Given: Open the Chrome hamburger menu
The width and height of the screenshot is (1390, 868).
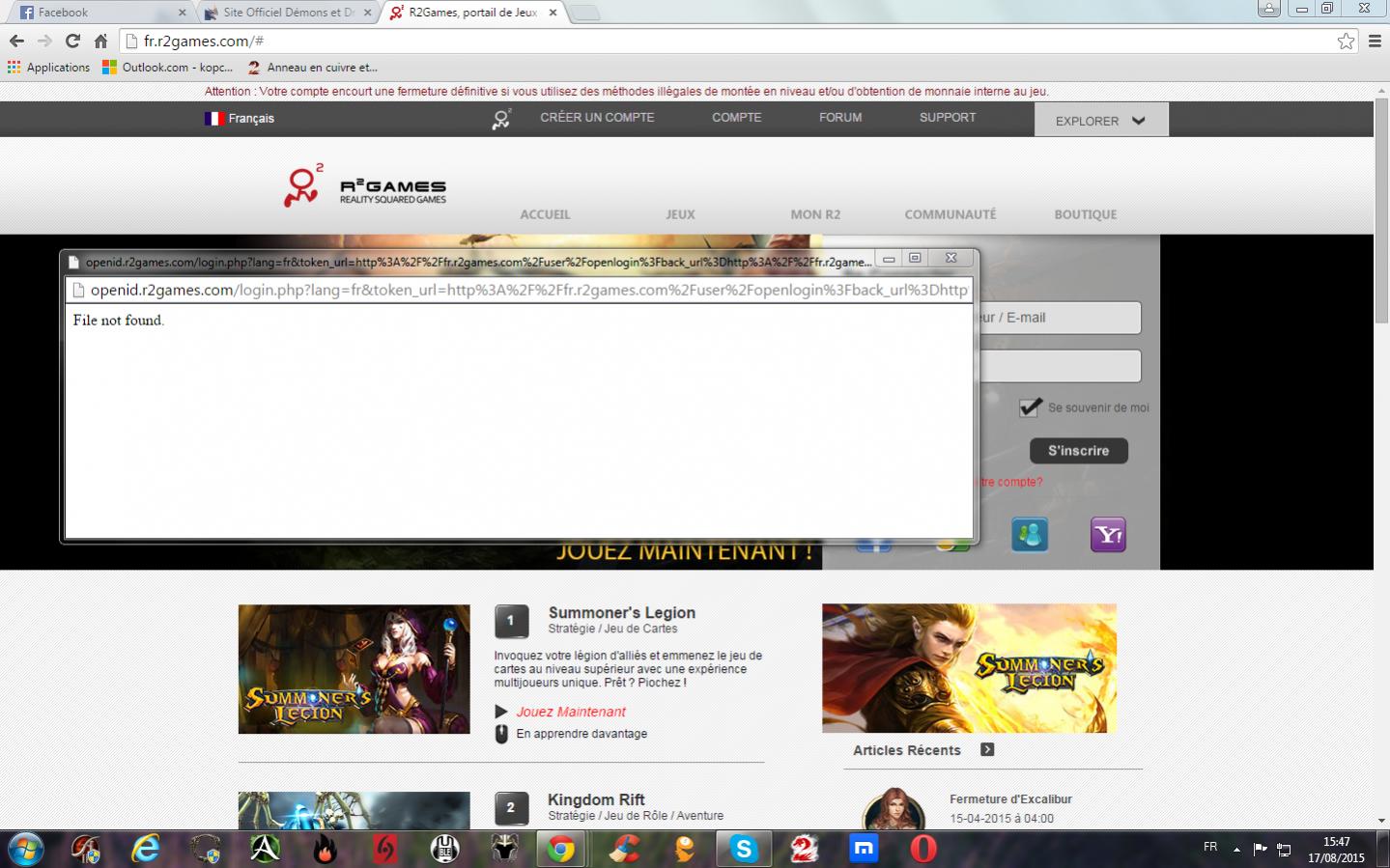Looking at the screenshot, I should 1375,41.
